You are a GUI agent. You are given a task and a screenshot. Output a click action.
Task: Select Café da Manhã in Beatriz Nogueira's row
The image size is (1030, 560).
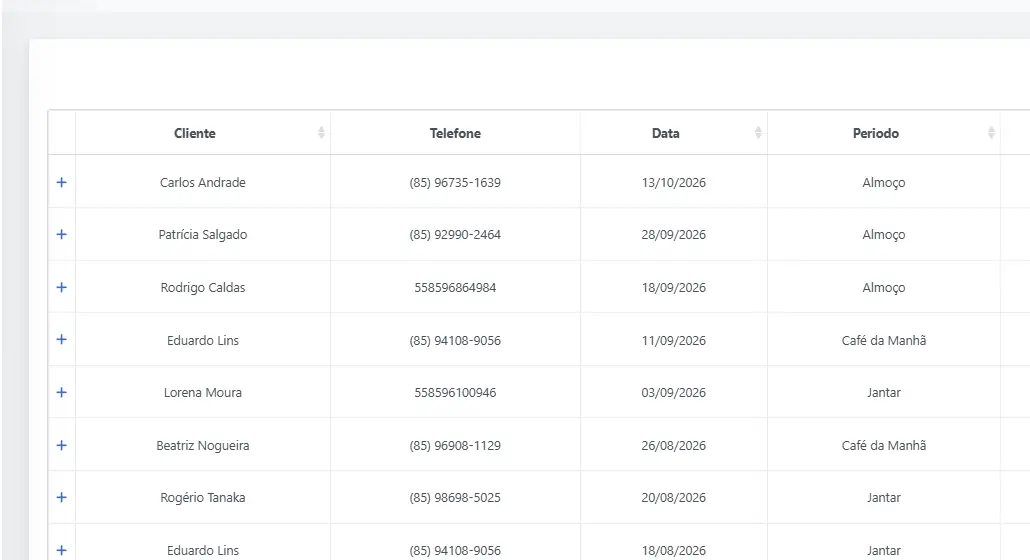884,445
